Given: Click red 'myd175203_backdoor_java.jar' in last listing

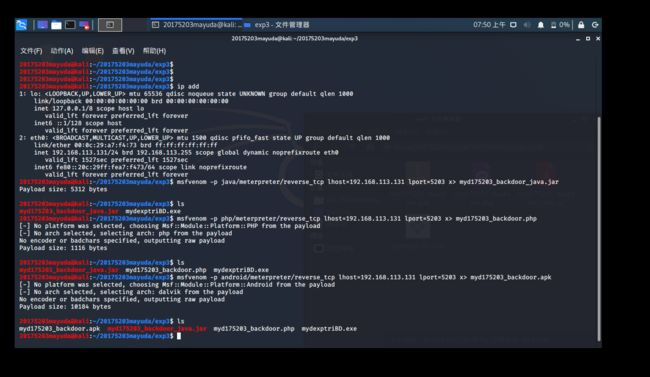Looking at the screenshot, I should [157, 328].
